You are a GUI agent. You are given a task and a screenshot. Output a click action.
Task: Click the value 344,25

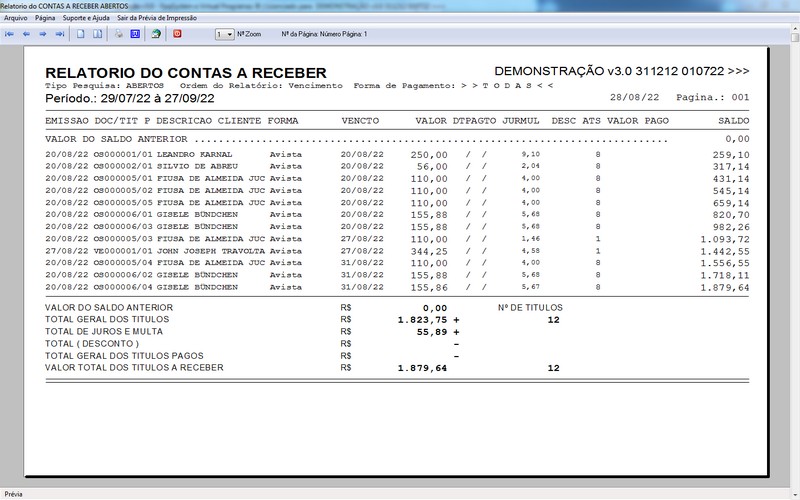pyautogui.click(x=429, y=251)
